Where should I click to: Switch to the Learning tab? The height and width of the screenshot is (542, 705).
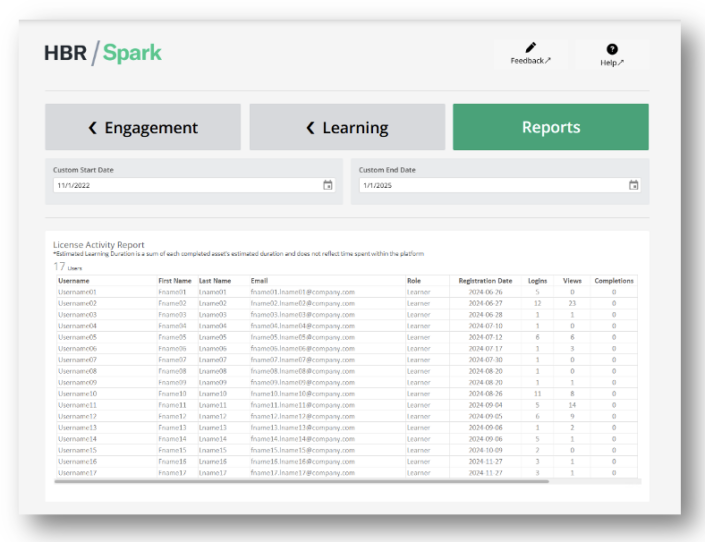pyautogui.click(x=347, y=127)
